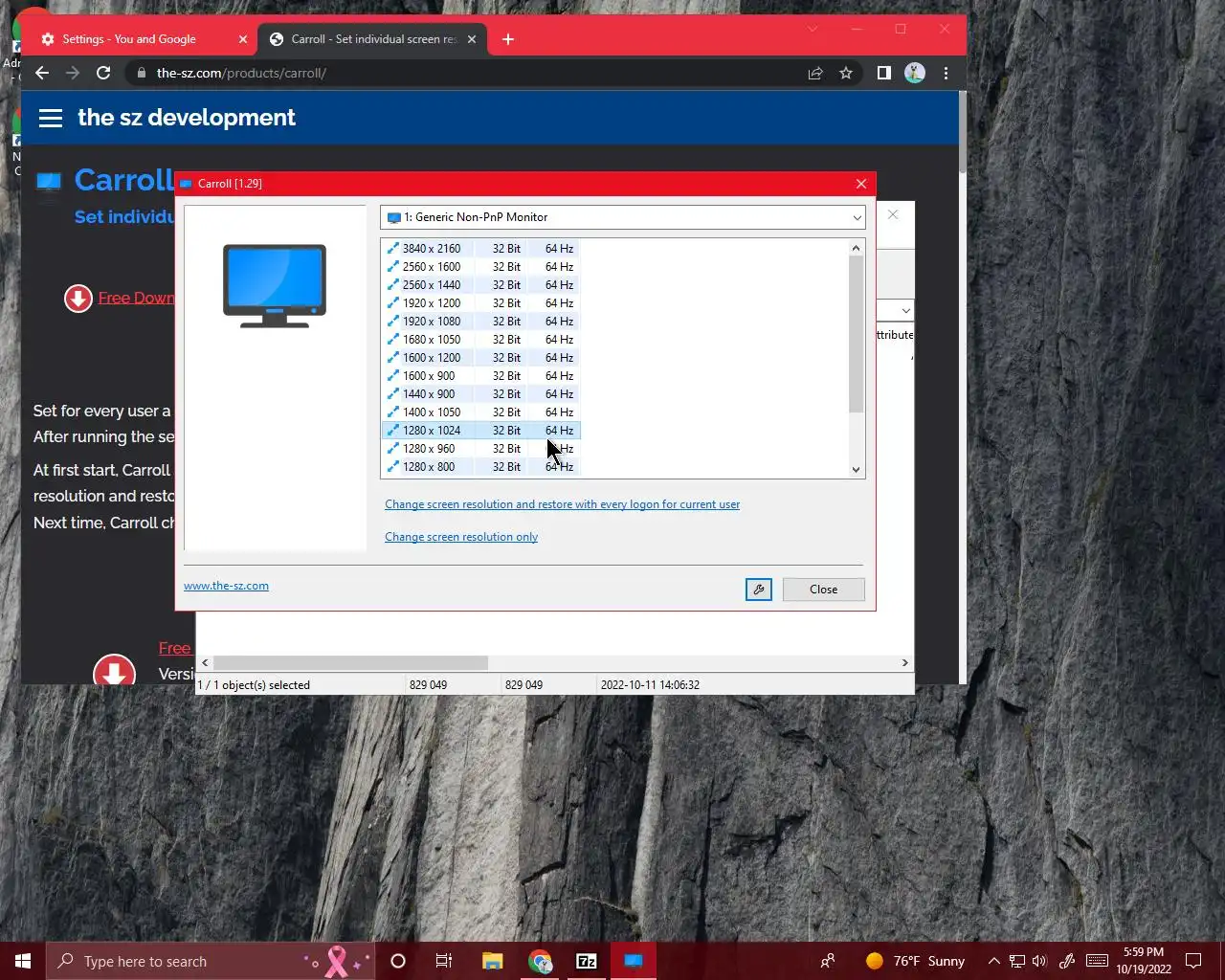
Task: Click the resolution list vertical scrollbar thumb
Action: pyautogui.click(x=856, y=334)
